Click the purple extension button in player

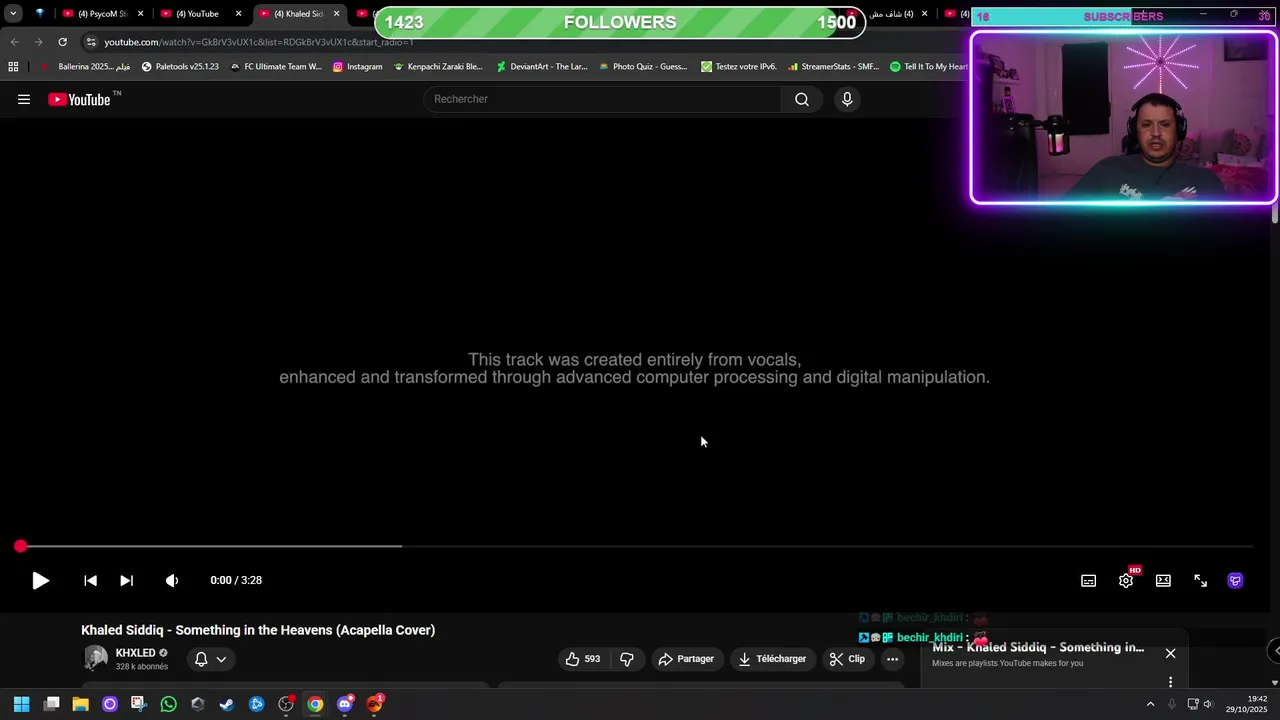coord(1236,580)
